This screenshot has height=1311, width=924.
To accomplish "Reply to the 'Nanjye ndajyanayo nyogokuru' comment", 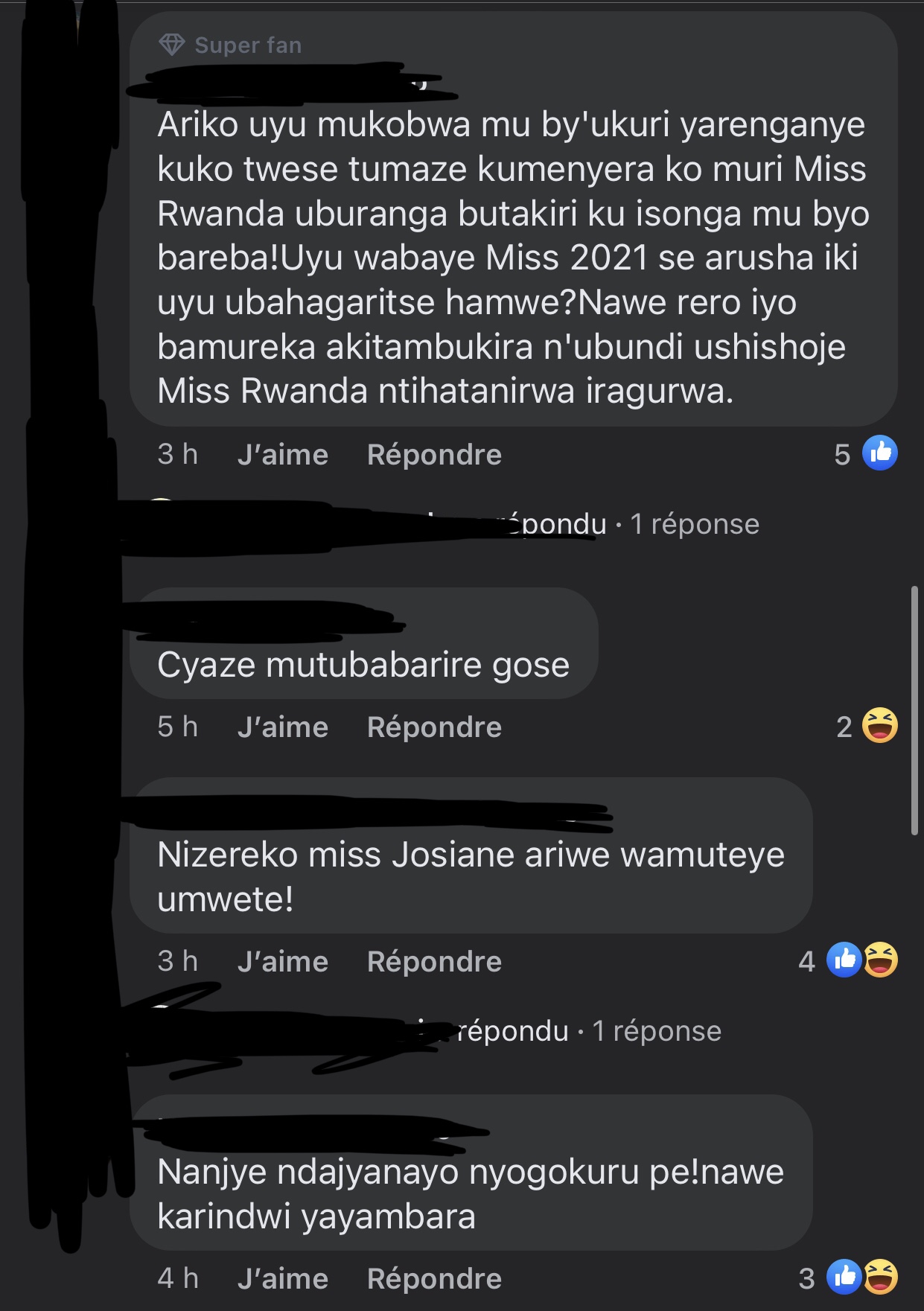I will pos(434,1278).
